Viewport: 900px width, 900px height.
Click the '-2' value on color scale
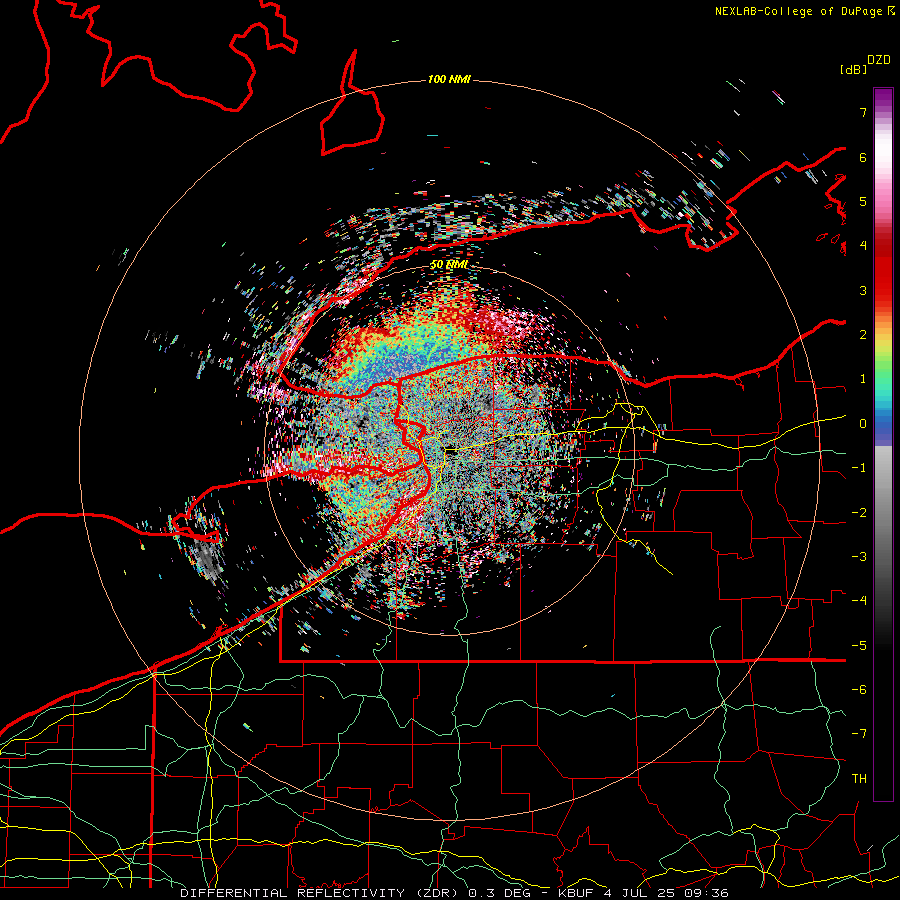click(x=859, y=513)
